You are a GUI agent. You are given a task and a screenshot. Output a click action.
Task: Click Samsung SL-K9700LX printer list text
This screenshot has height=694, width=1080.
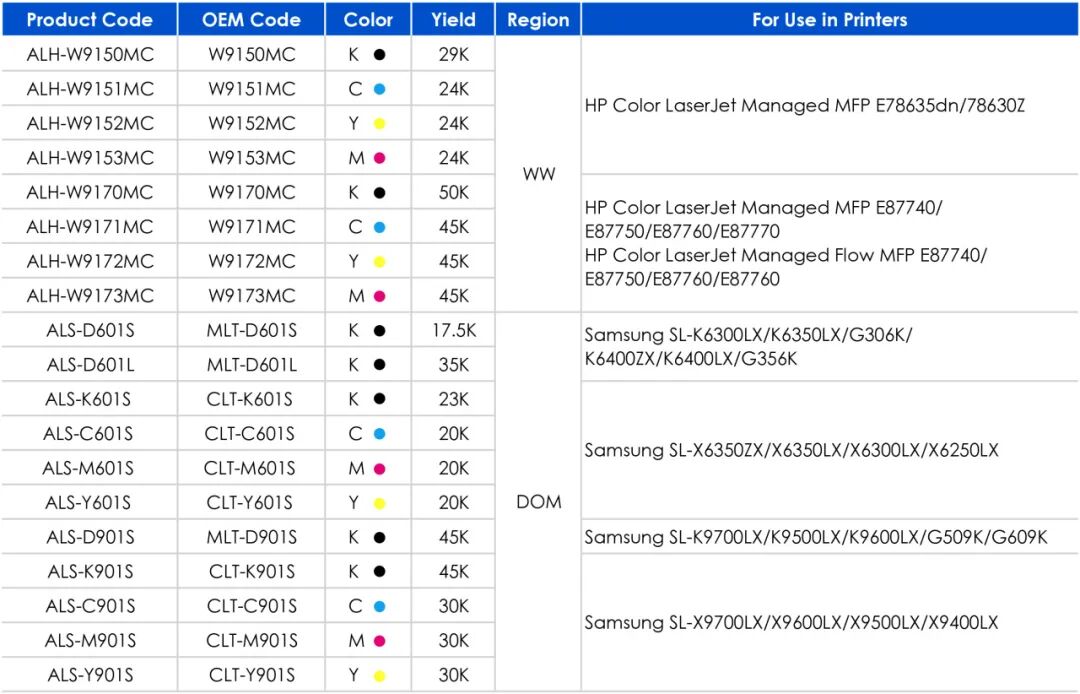pos(816,537)
